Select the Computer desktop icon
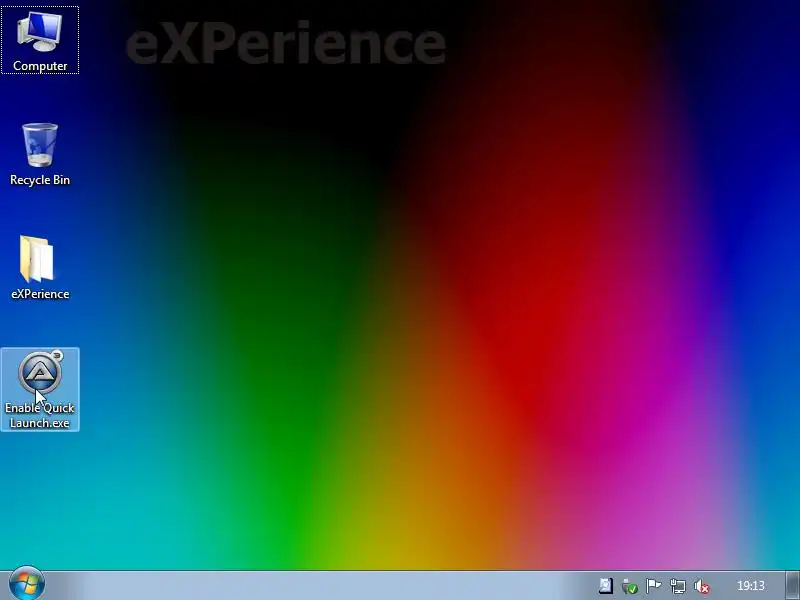This screenshot has height=600, width=800. click(x=40, y=40)
